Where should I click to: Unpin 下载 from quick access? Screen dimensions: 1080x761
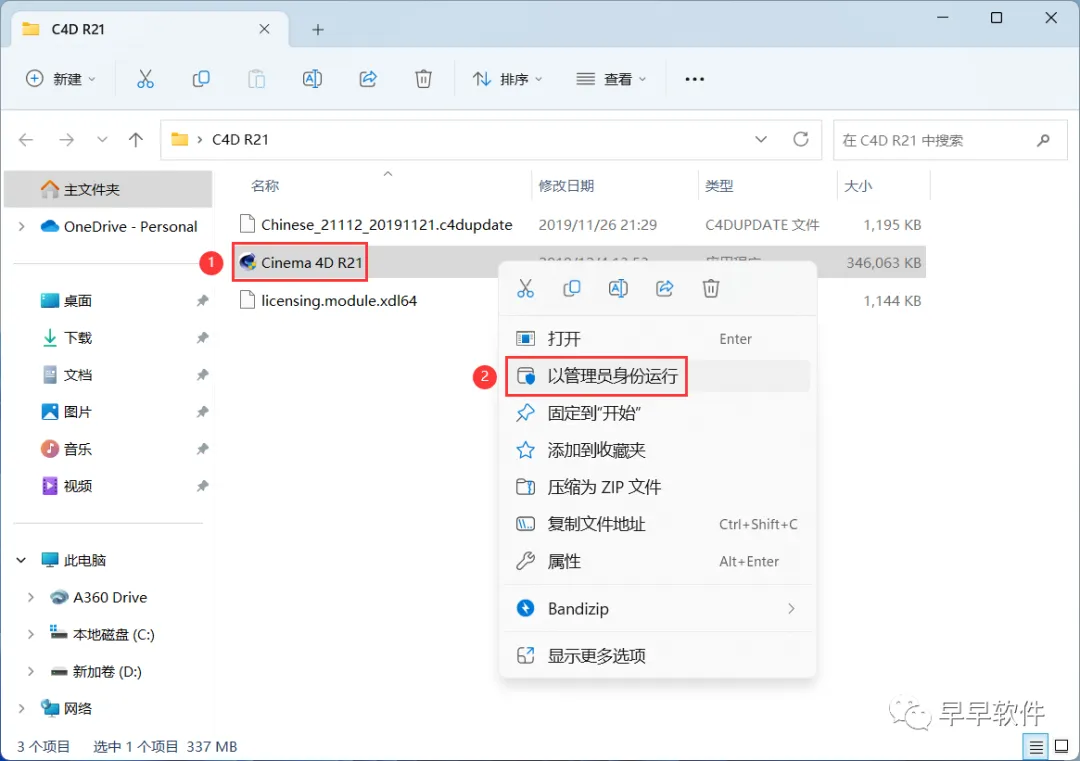point(202,338)
